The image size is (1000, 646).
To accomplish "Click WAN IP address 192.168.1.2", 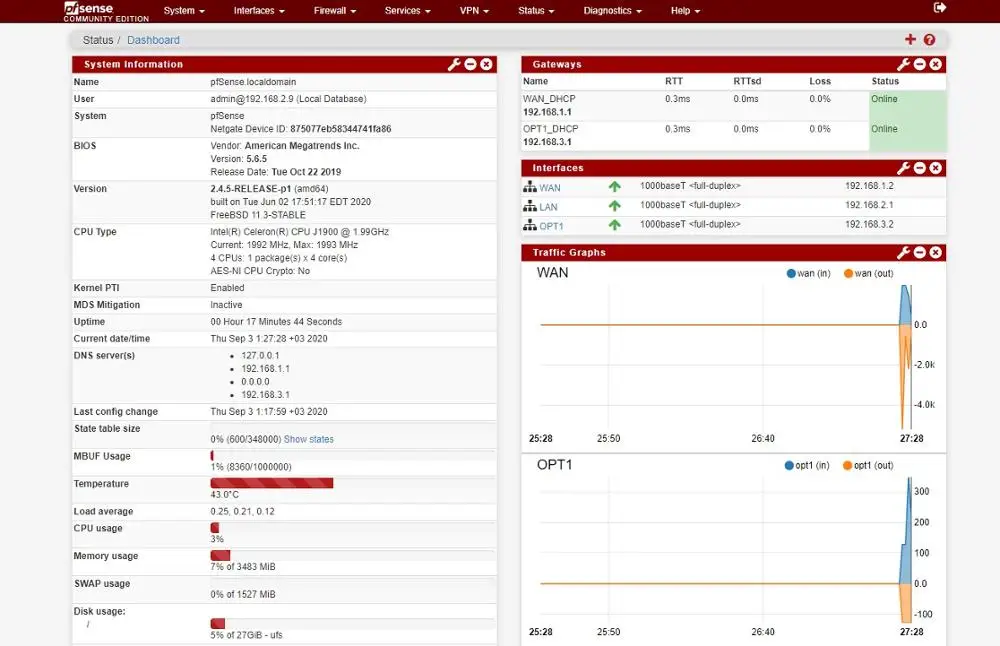I will coord(869,186).
